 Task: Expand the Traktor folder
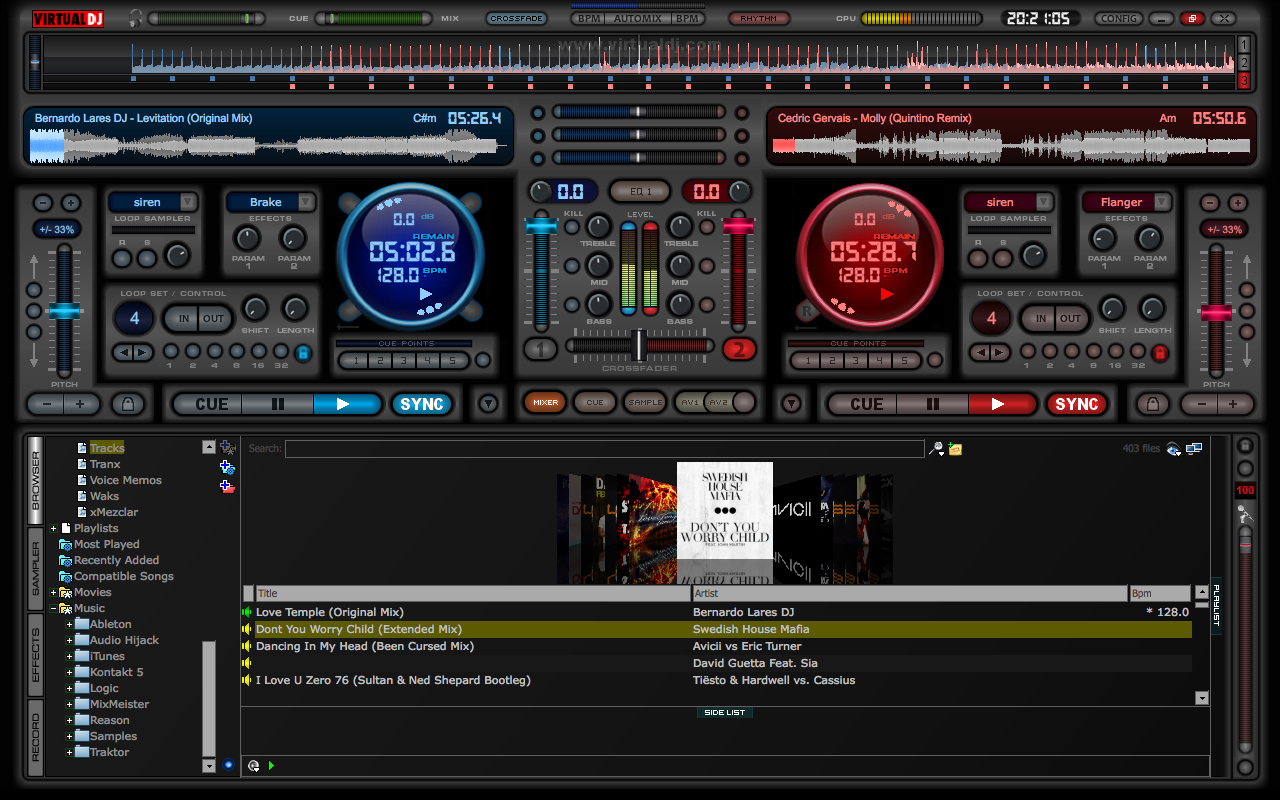pos(70,752)
